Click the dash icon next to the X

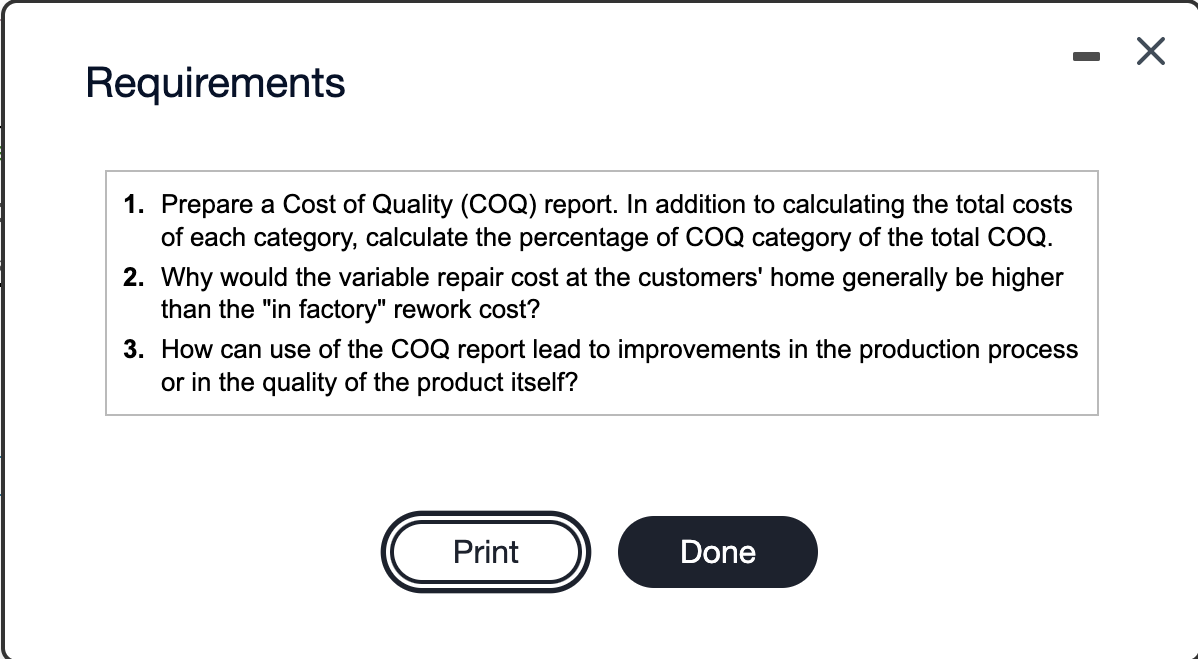click(x=1086, y=56)
